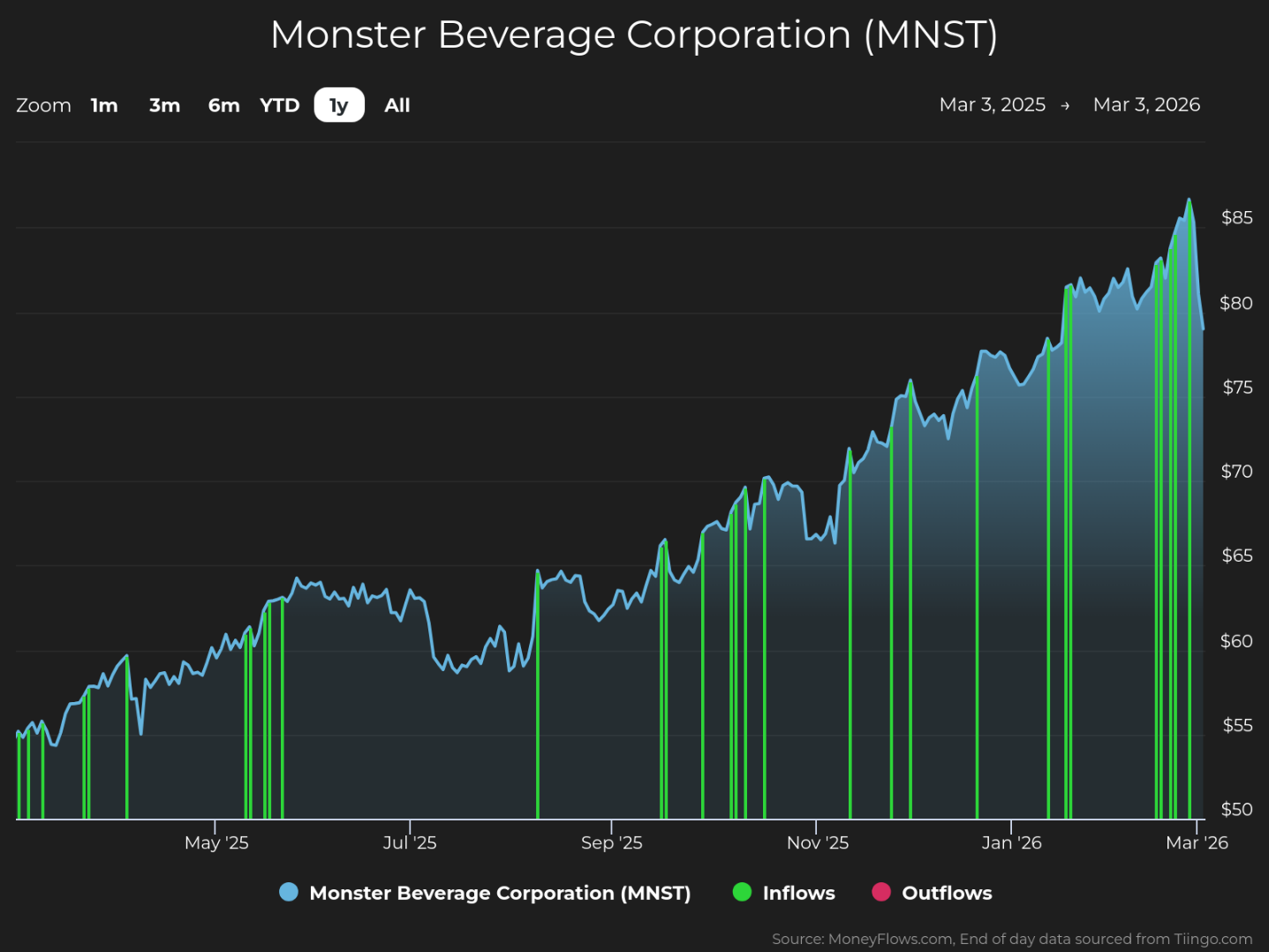Click the $55 price axis label

tap(1237, 725)
